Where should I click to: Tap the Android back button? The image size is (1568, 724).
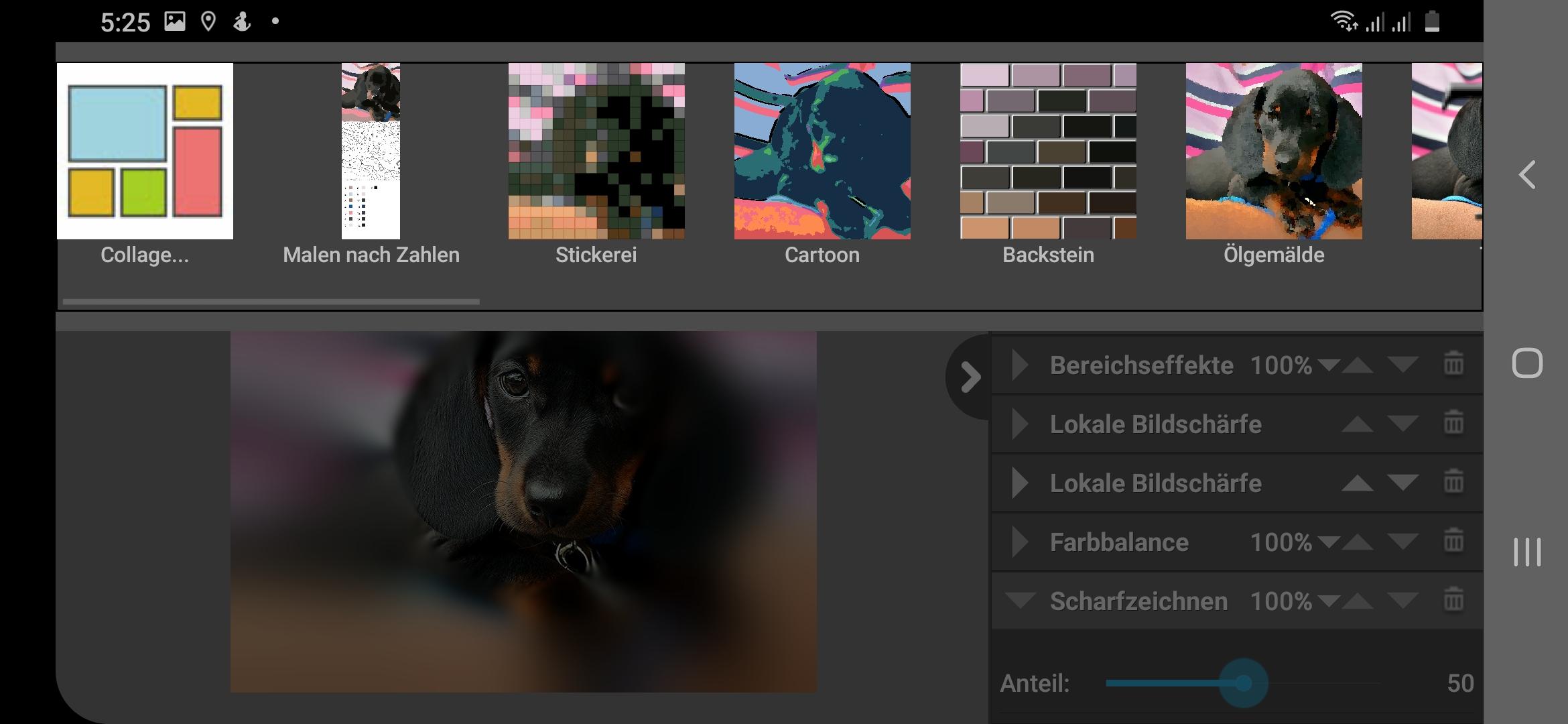1527,175
